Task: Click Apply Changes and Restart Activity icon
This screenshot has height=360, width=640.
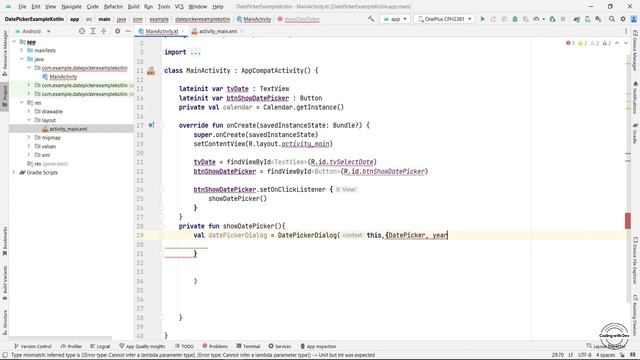Action: tap(493, 19)
